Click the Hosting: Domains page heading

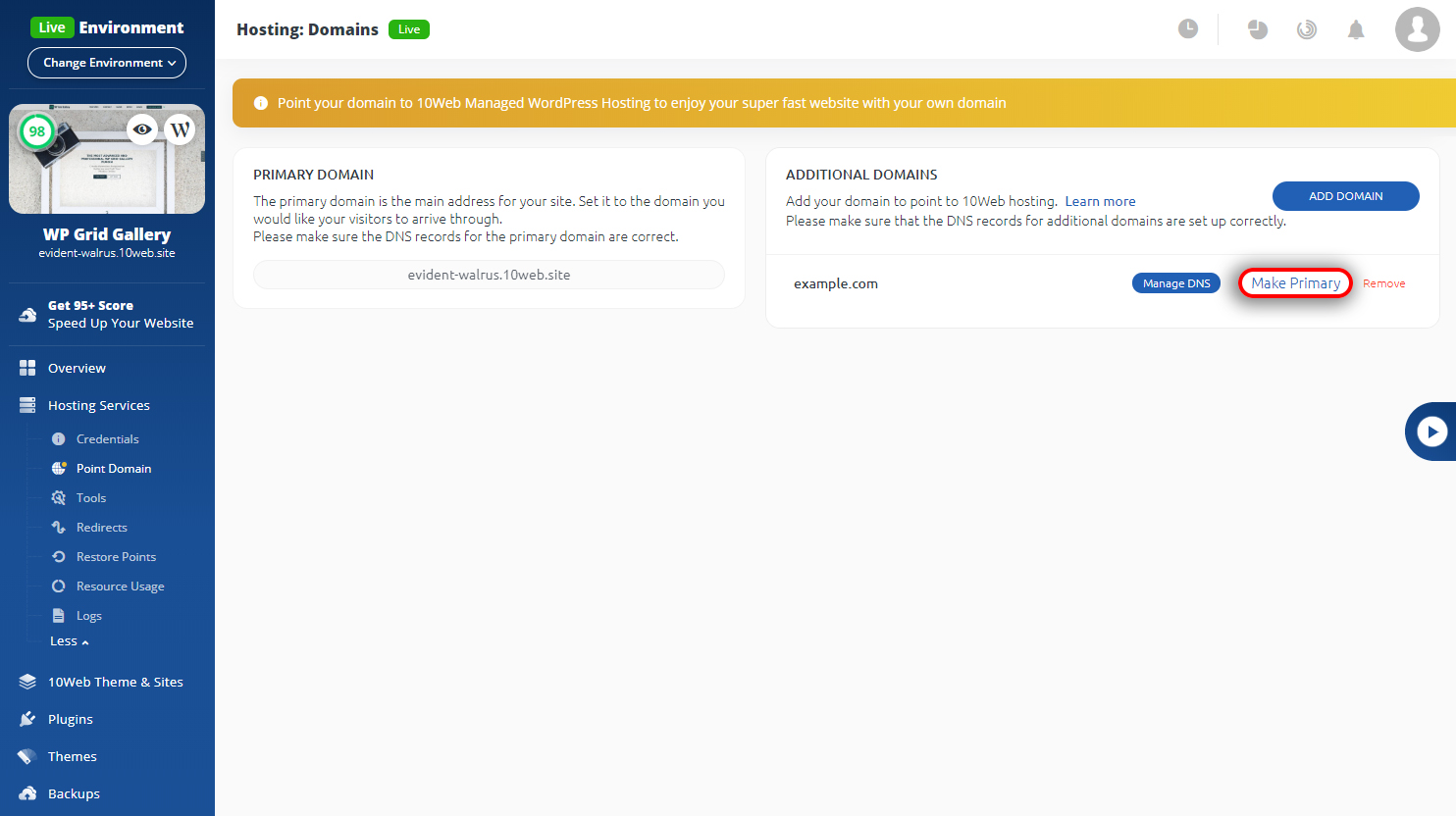click(x=307, y=29)
